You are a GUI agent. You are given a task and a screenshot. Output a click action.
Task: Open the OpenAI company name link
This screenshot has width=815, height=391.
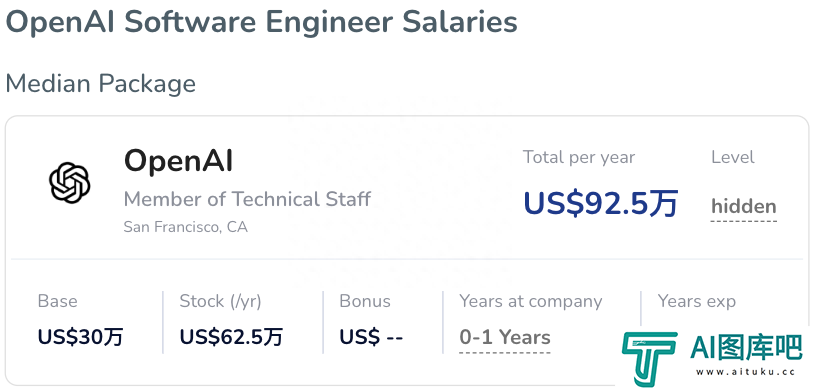click(178, 161)
